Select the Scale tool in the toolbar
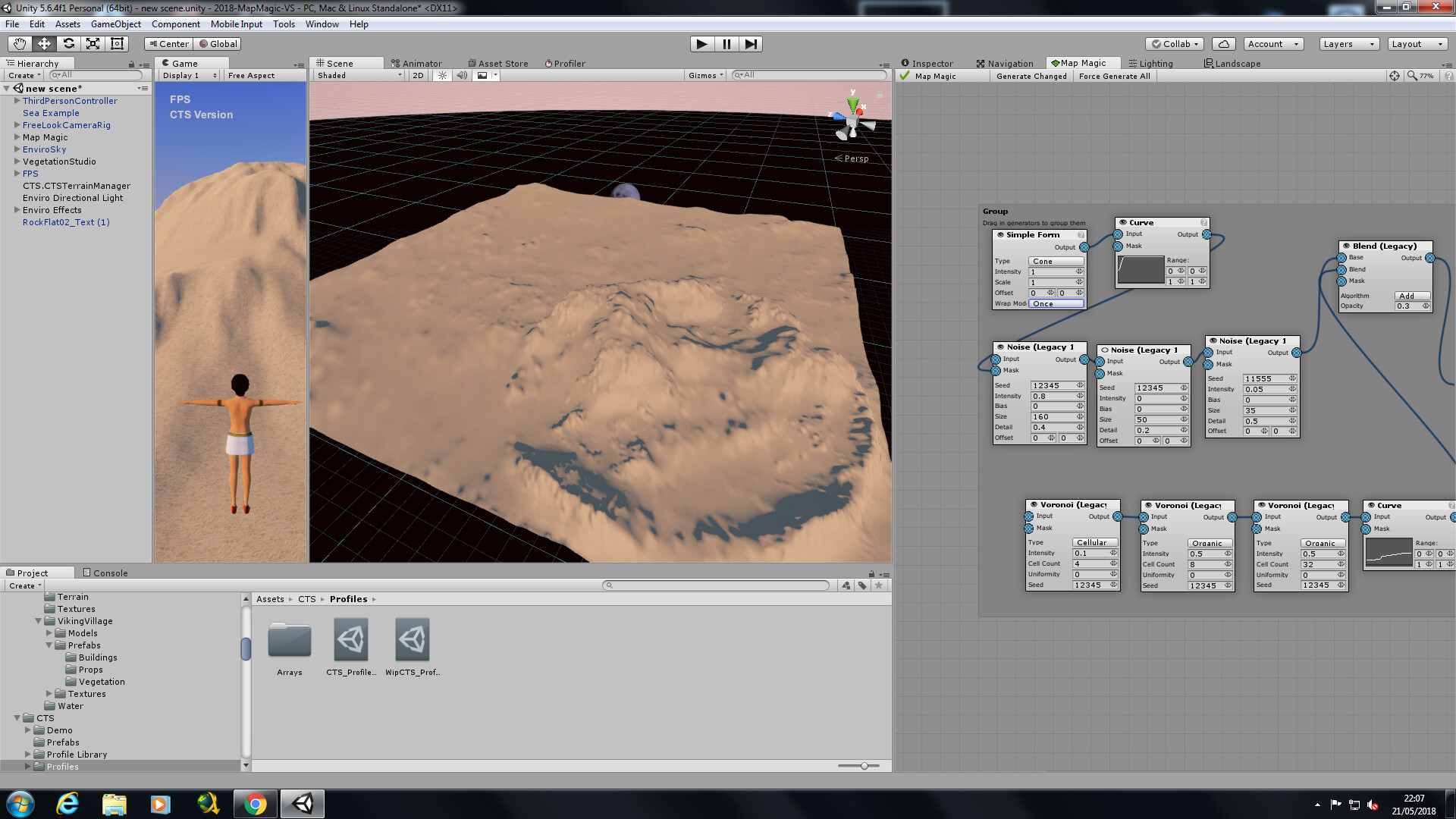 point(93,43)
